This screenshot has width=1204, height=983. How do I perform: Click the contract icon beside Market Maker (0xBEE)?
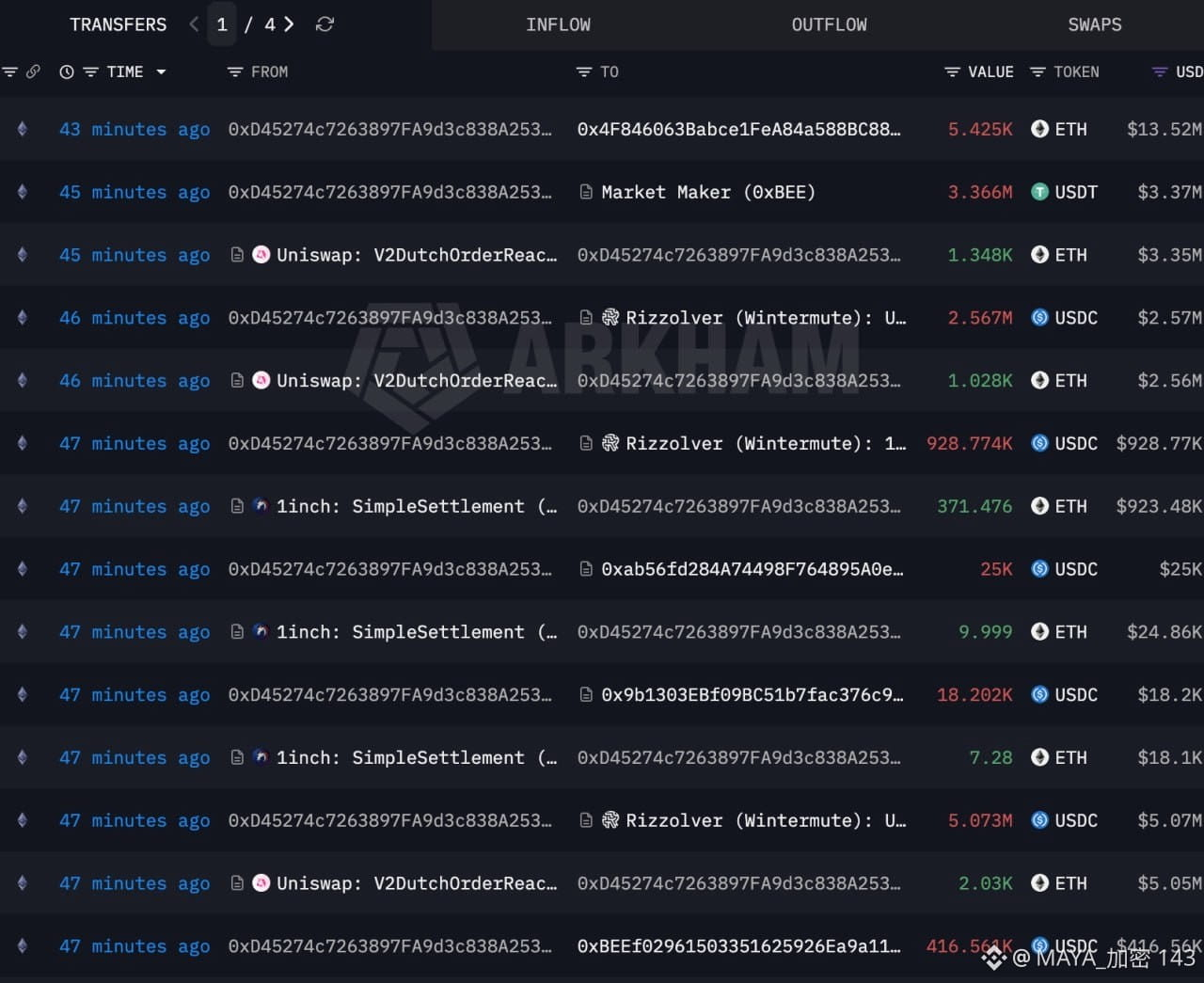(x=586, y=192)
